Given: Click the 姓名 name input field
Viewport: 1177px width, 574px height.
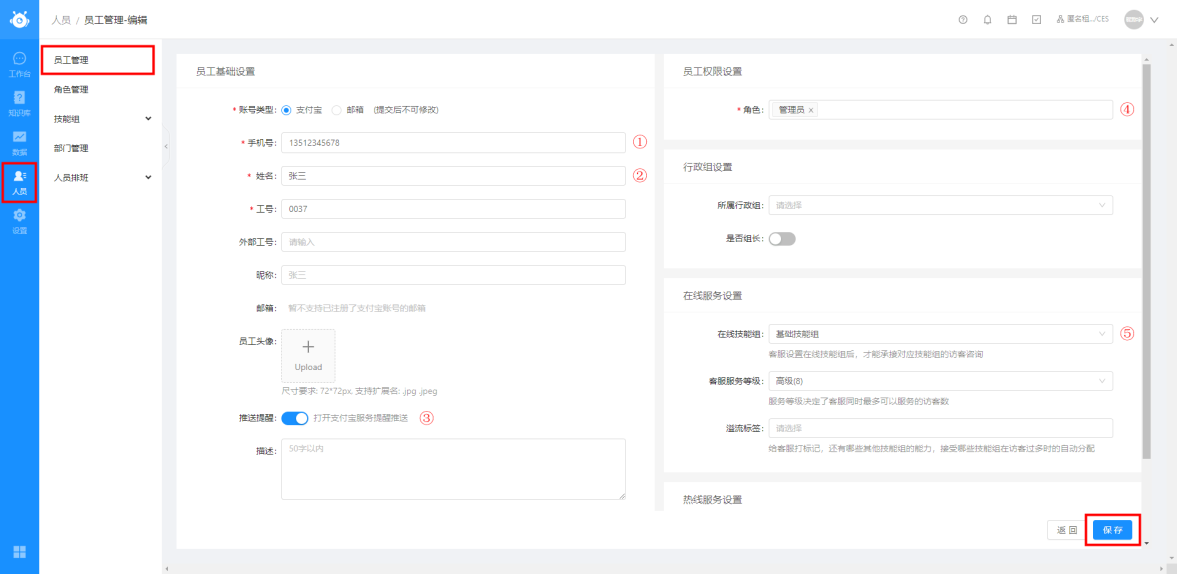Looking at the screenshot, I should pos(453,176).
